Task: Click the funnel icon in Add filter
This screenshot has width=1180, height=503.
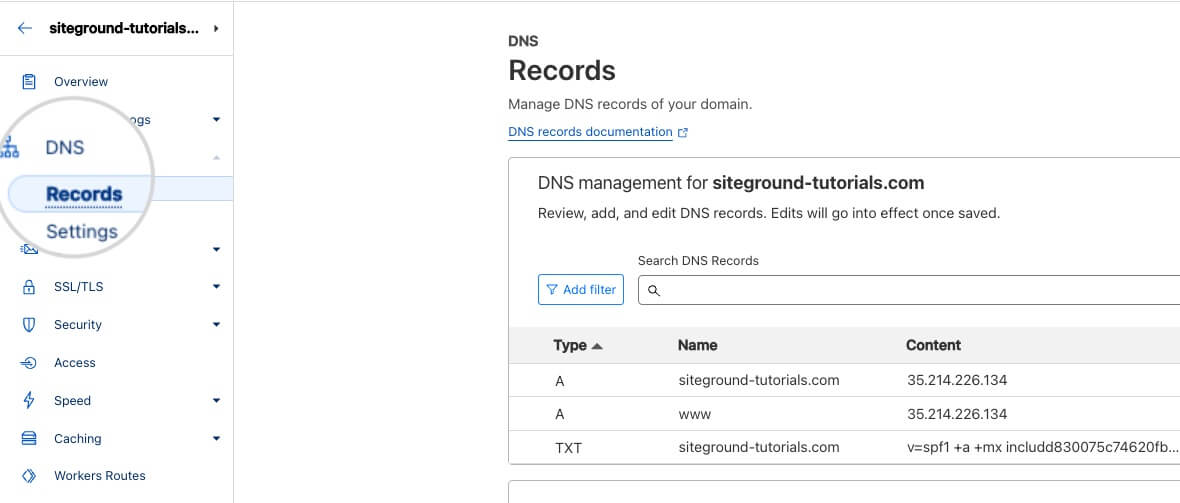Action: pyautogui.click(x=552, y=290)
